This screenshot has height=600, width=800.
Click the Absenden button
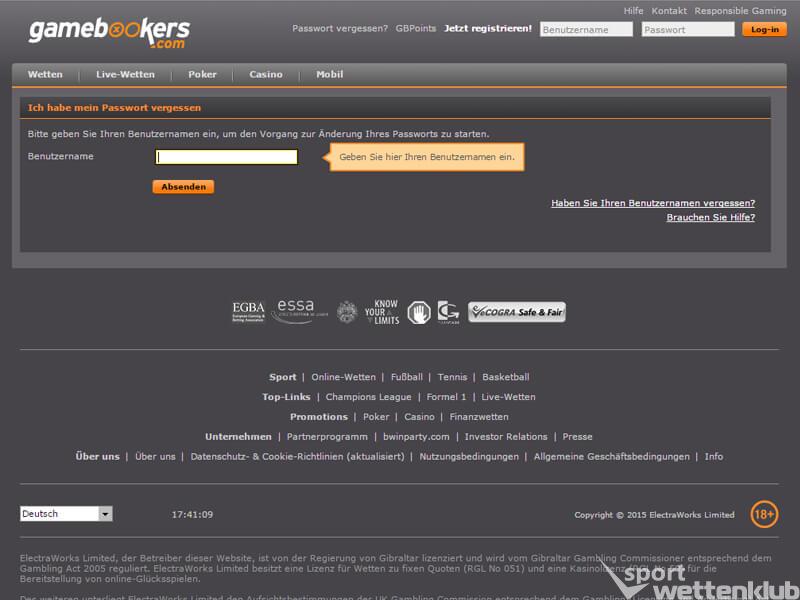pyautogui.click(x=184, y=187)
